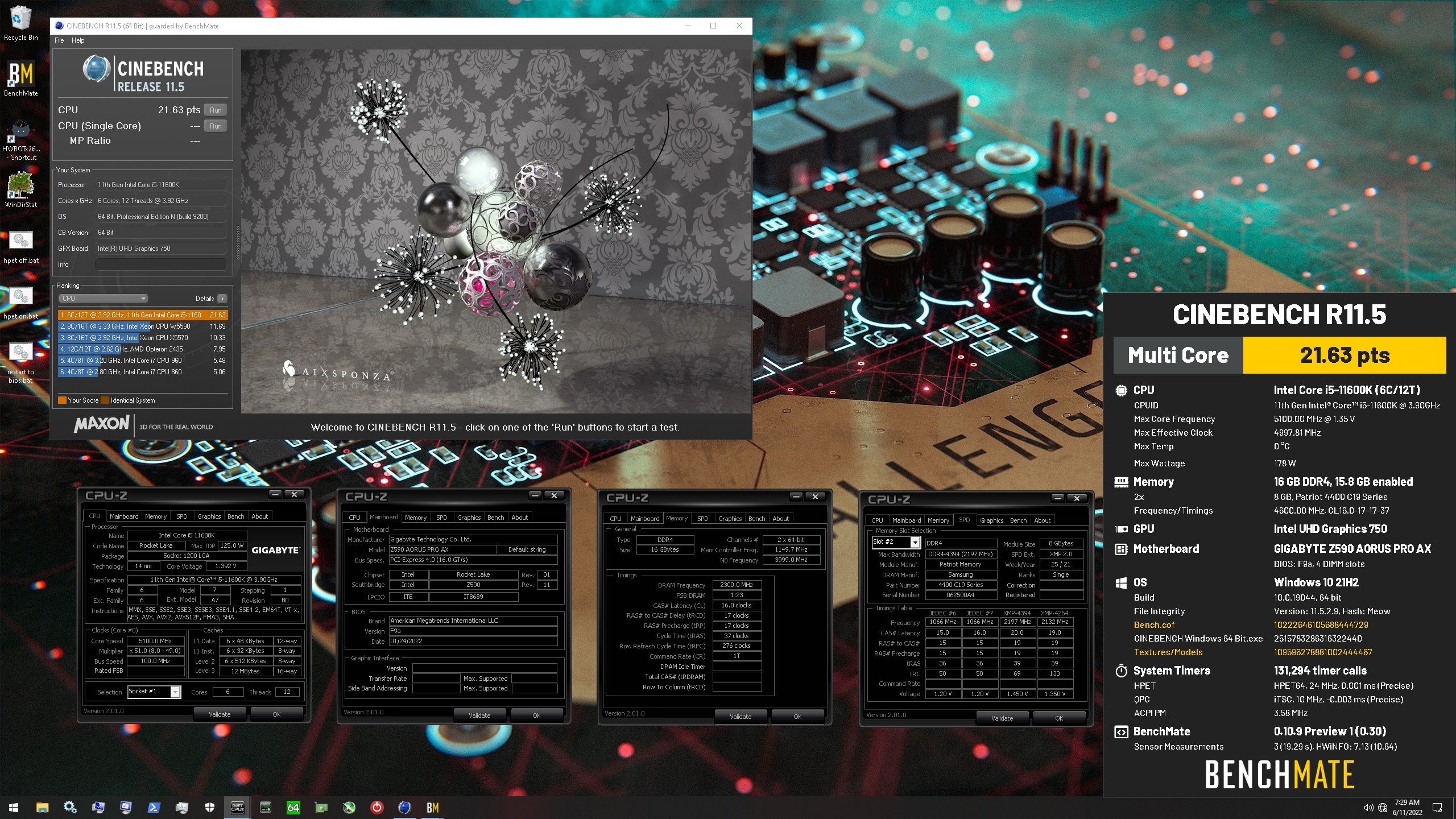Open the Recycle Bin desktop icon
Image resolution: width=1456 pixels, height=819 pixels.
pyautogui.click(x=20, y=23)
